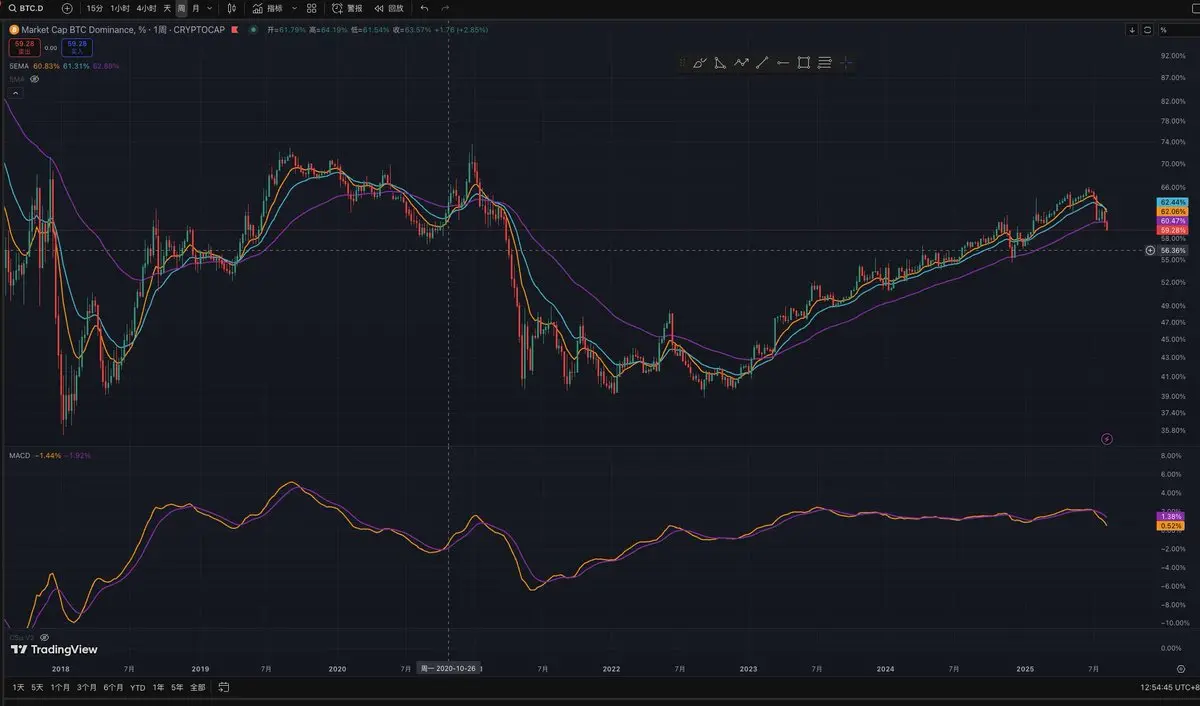Screen dimensions: 1200x706
Task: Click the green market status dot
Action: 254,29
